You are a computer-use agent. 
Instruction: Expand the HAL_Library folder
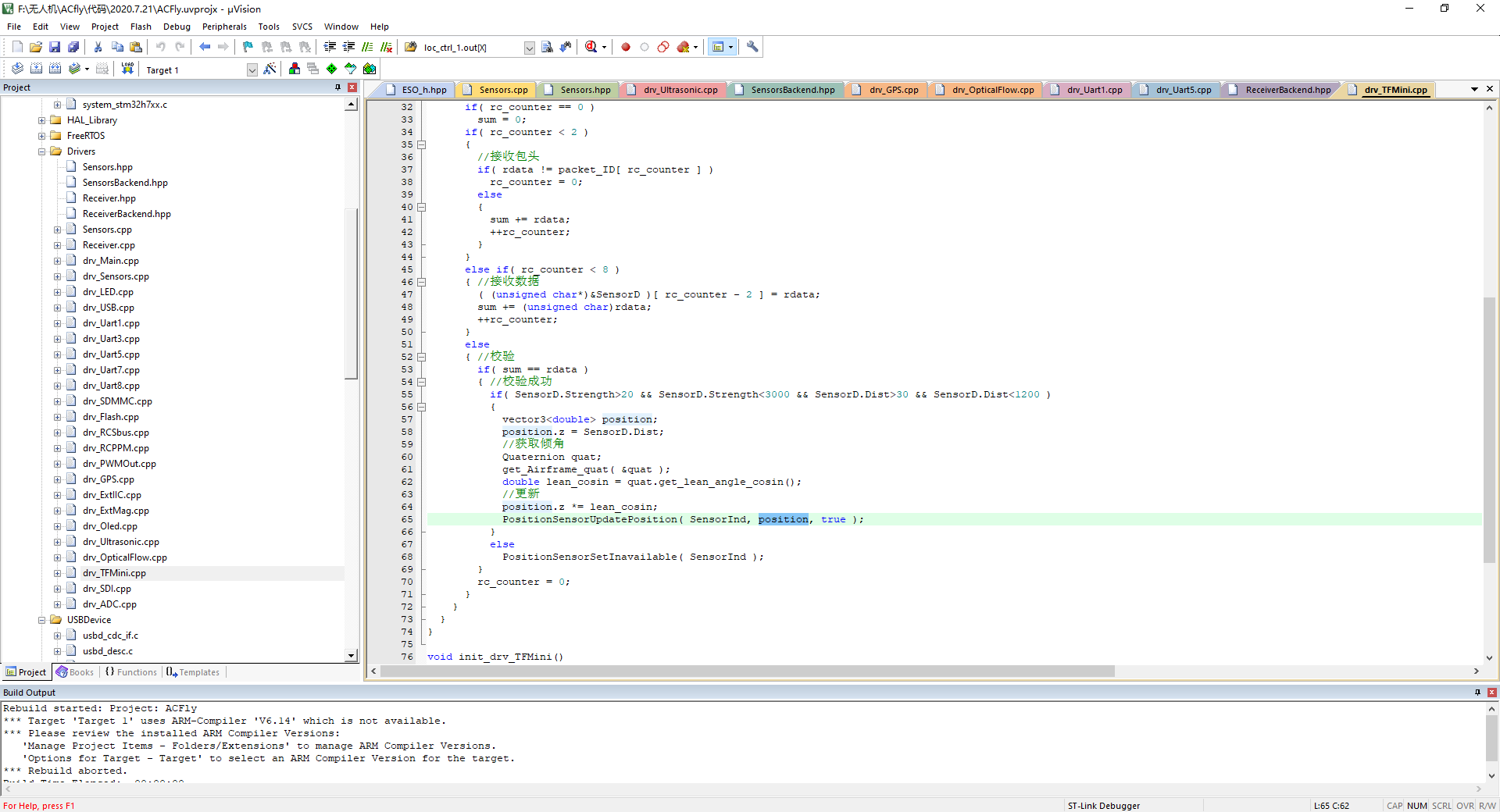point(42,120)
